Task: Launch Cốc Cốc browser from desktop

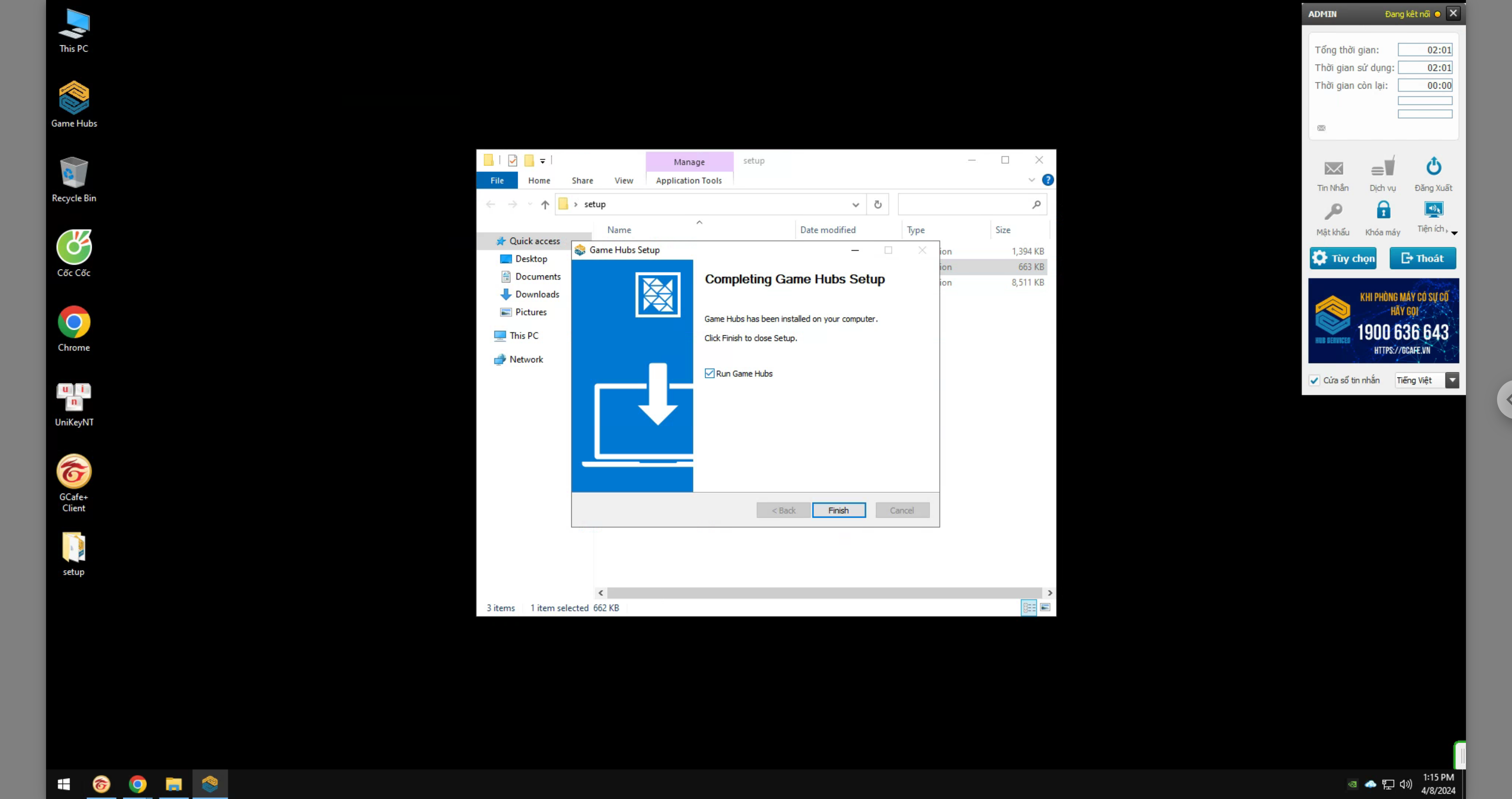Action: tap(74, 254)
